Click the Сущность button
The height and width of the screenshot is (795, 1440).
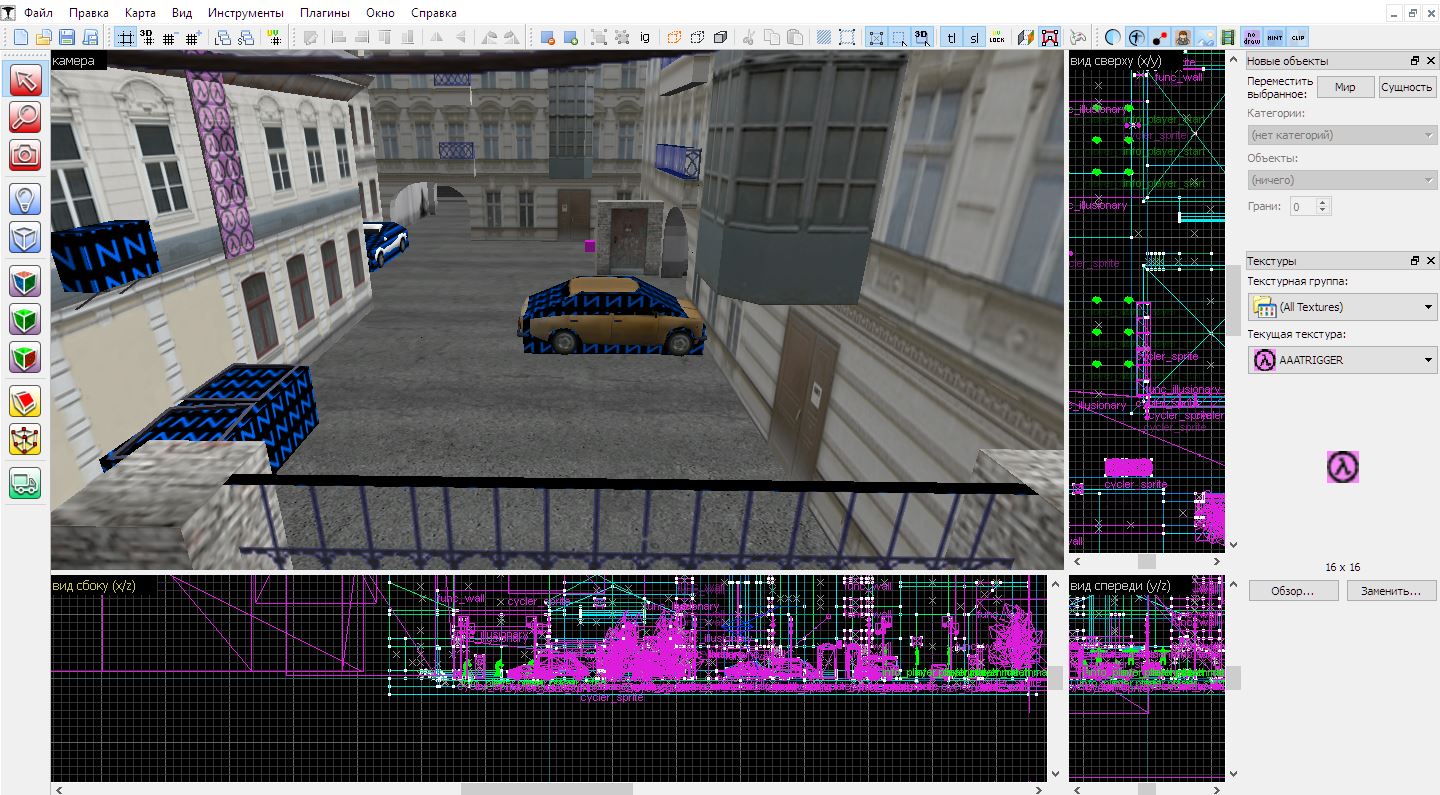pos(1407,87)
